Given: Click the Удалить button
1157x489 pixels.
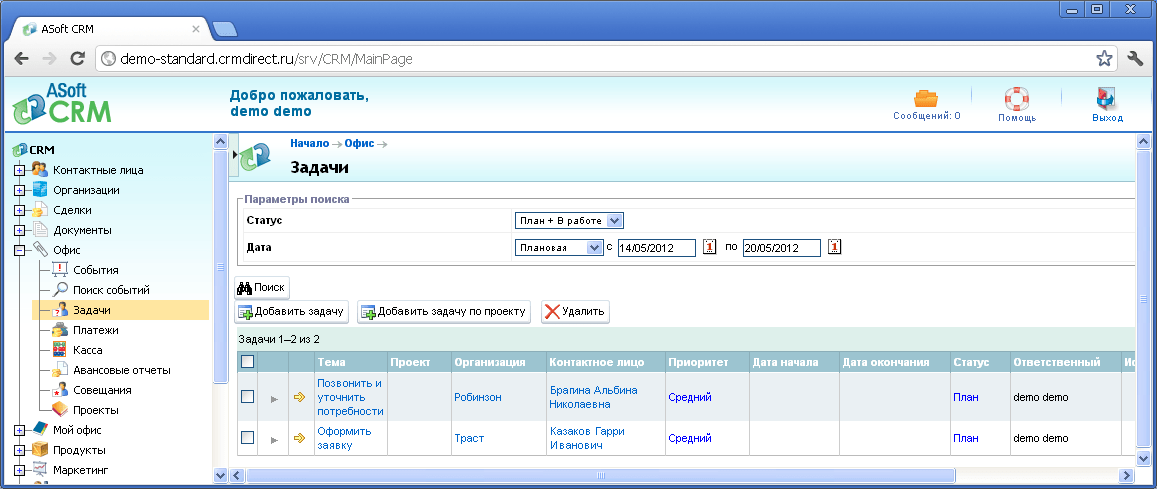Looking at the screenshot, I should pos(576,311).
